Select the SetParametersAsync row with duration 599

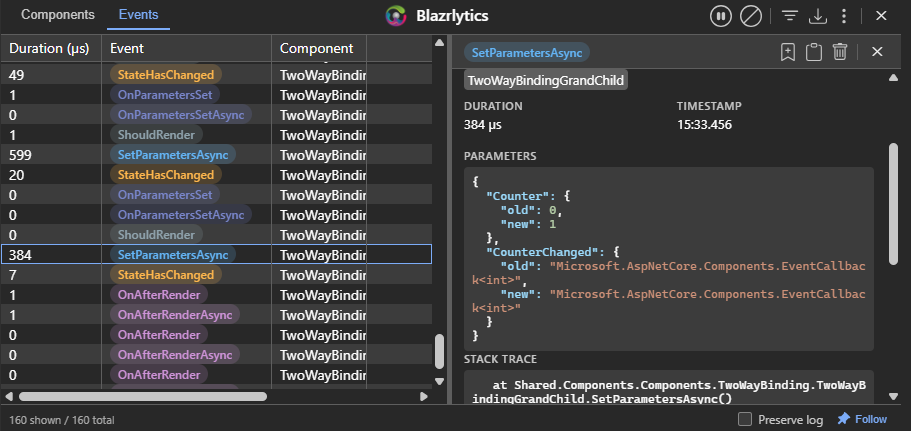pyautogui.click(x=216, y=155)
